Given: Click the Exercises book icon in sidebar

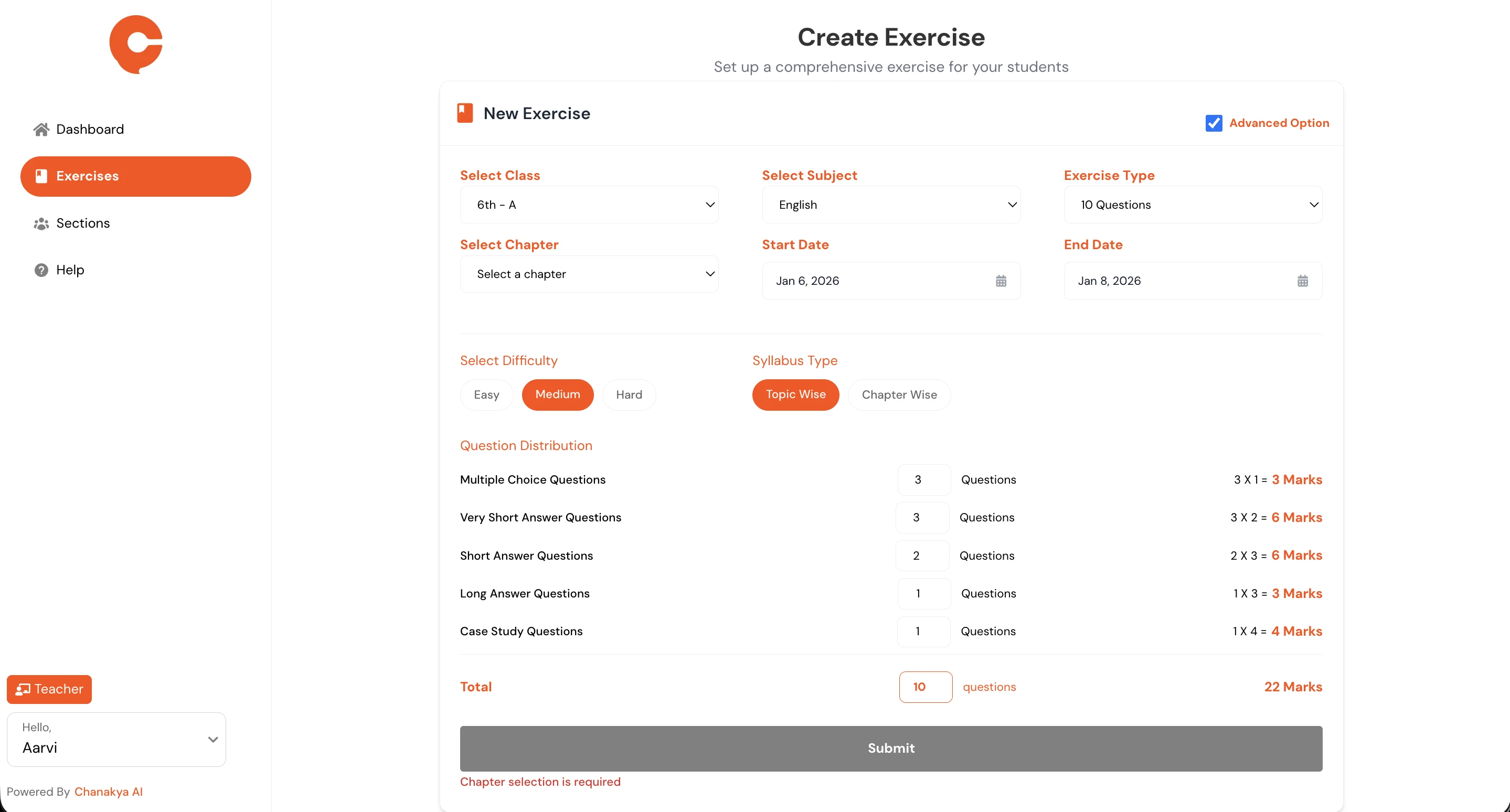Looking at the screenshot, I should point(41,176).
